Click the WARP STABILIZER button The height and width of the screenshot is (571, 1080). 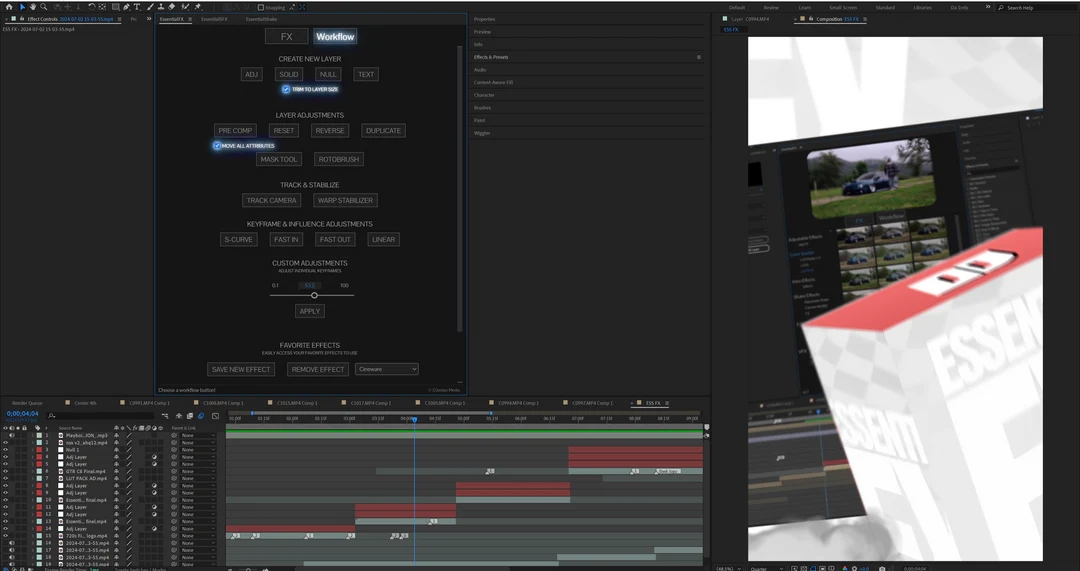point(344,201)
